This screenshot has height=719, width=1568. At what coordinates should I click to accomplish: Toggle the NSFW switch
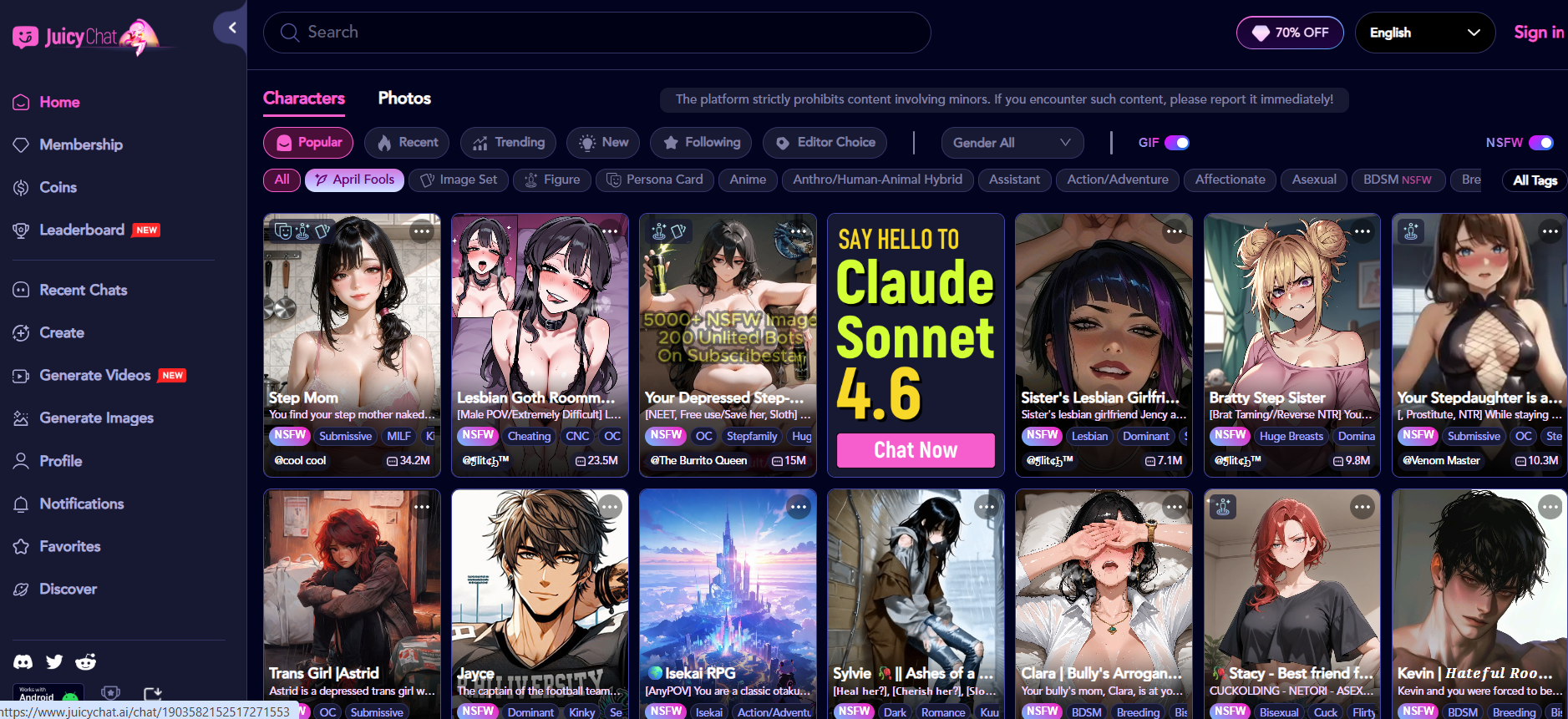click(x=1541, y=143)
